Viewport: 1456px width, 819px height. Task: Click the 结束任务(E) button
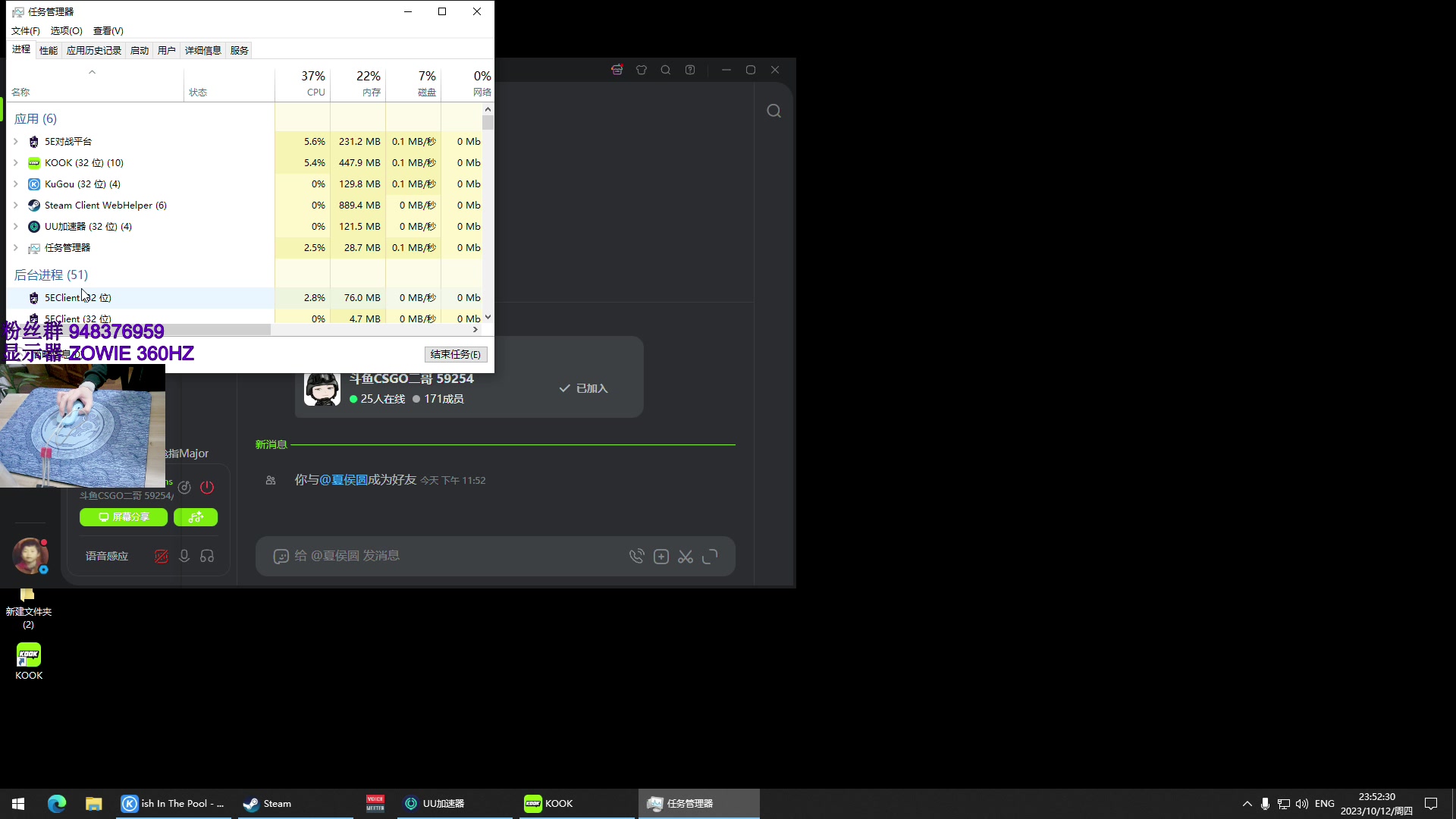tap(456, 354)
